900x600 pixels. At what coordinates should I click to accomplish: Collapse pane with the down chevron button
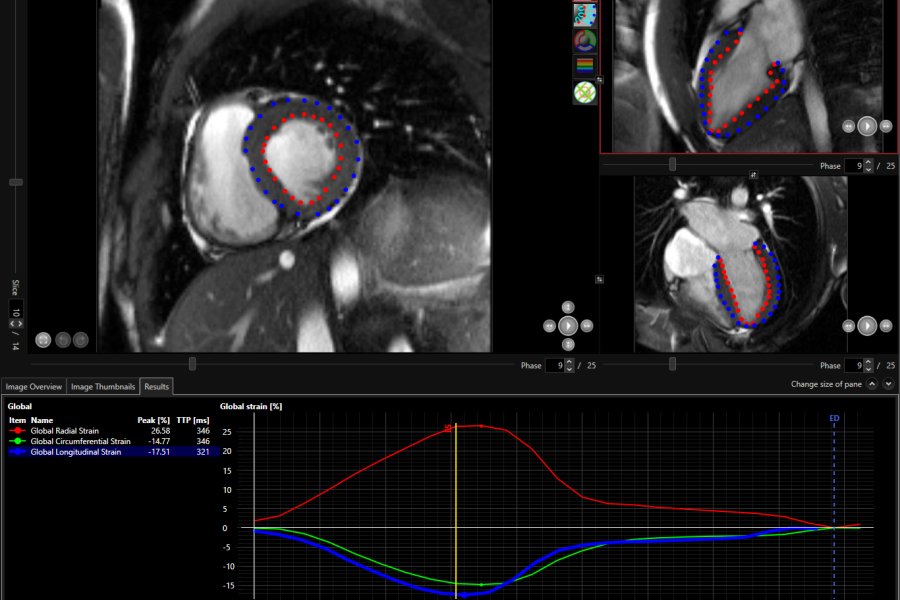click(888, 384)
